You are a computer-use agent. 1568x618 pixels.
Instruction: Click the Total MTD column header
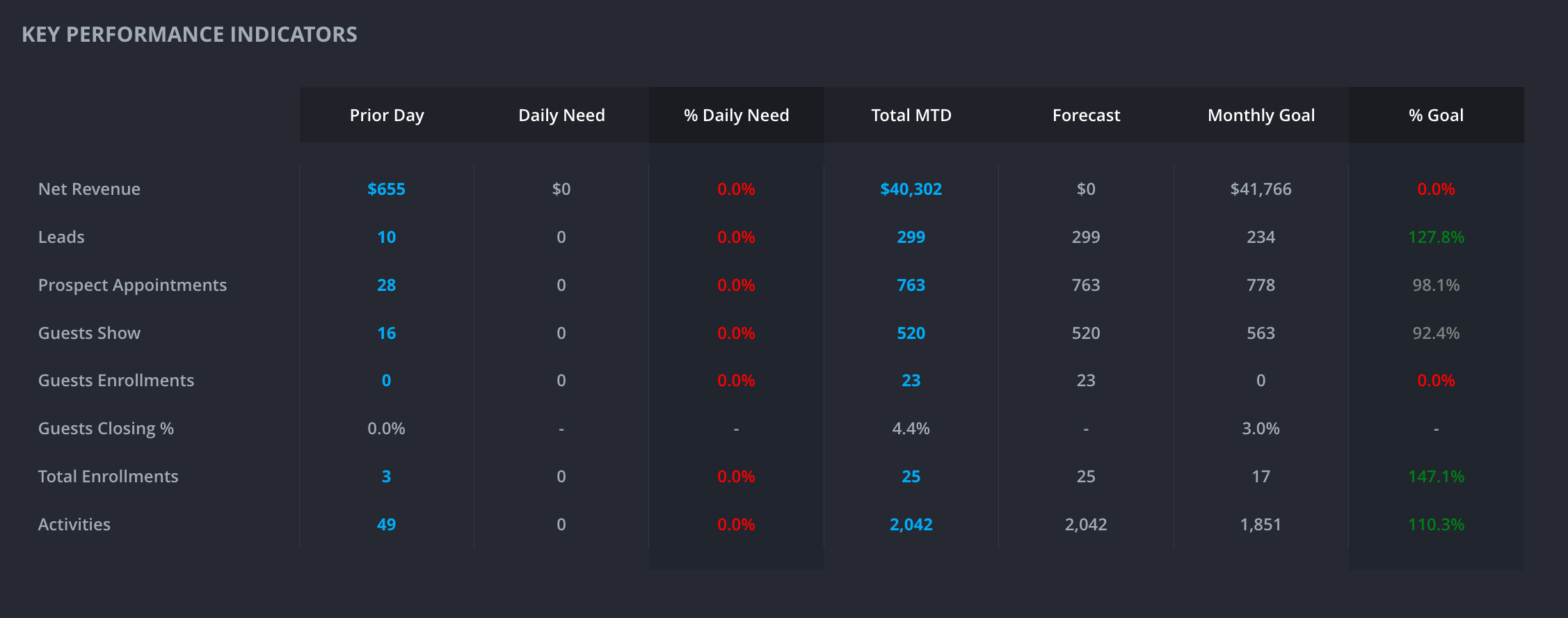[x=911, y=116]
